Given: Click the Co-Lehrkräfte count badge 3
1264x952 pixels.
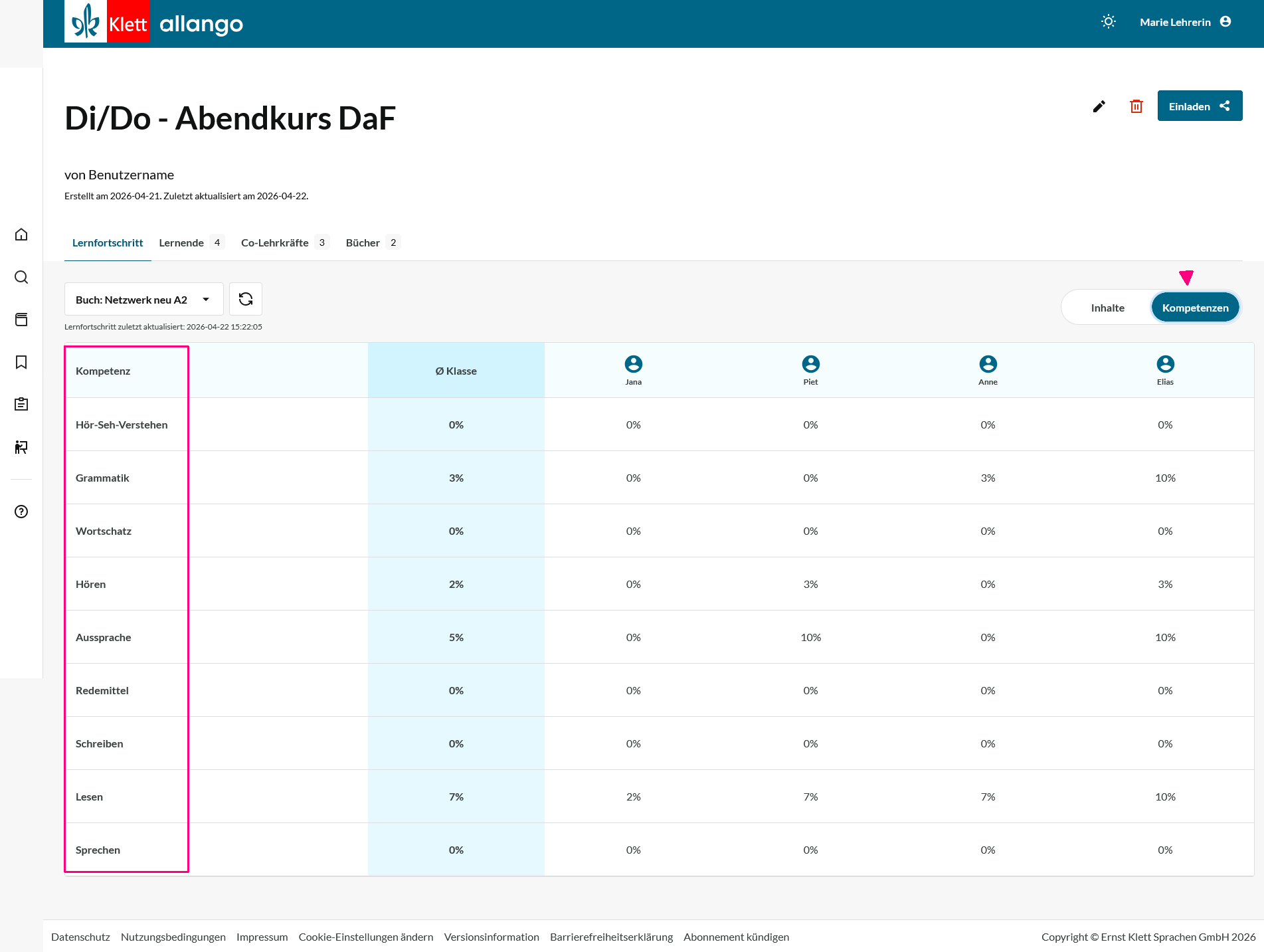Looking at the screenshot, I should point(322,242).
